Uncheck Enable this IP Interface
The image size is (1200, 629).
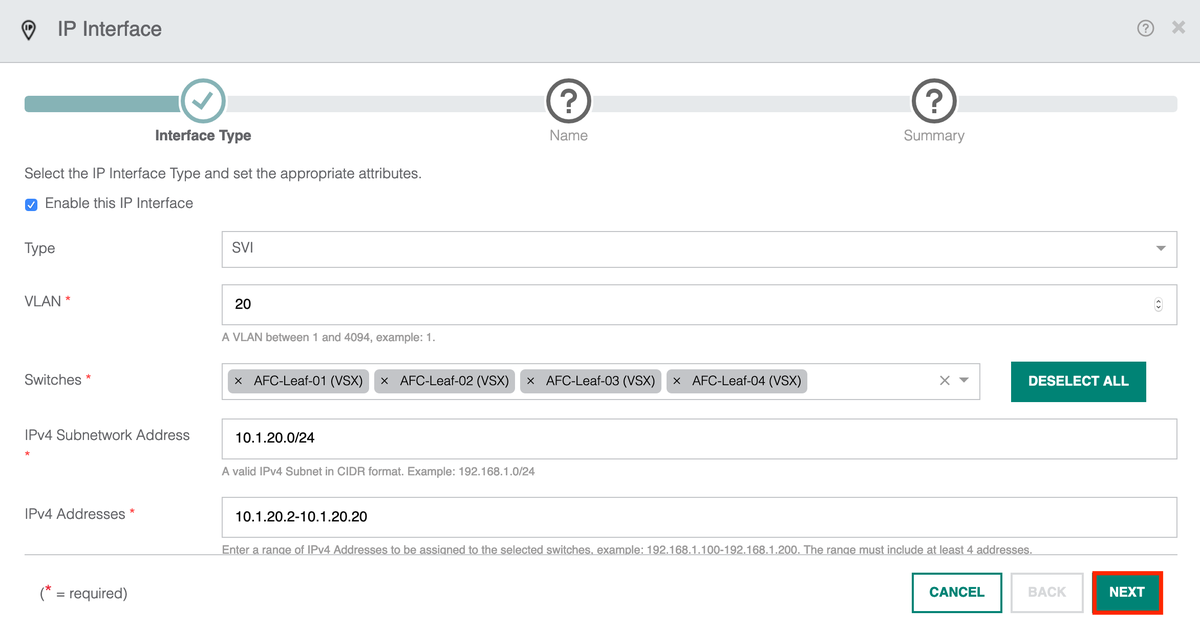(31, 203)
